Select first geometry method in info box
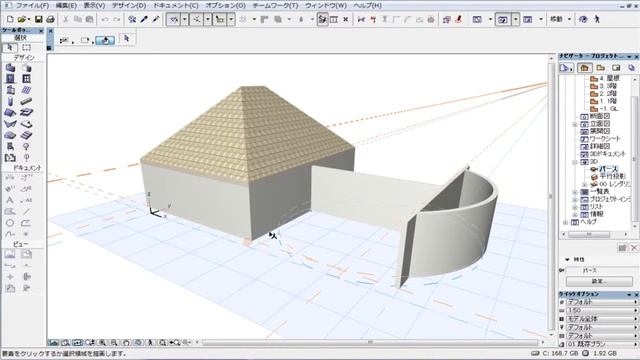The image size is (640, 360). [64, 40]
